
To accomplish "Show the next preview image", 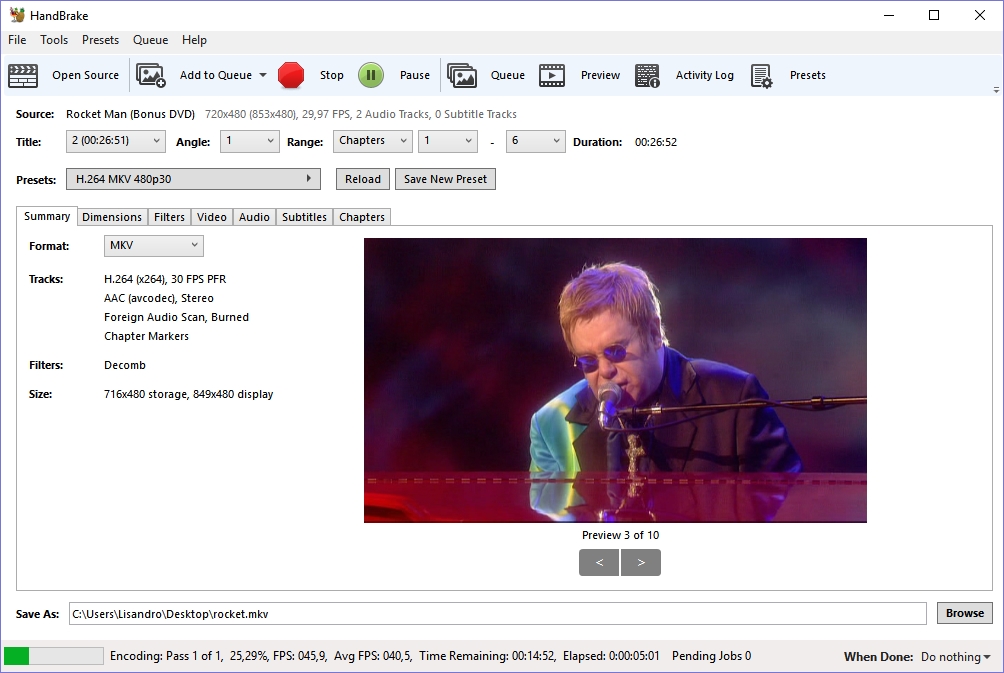I will pyautogui.click(x=641, y=562).
